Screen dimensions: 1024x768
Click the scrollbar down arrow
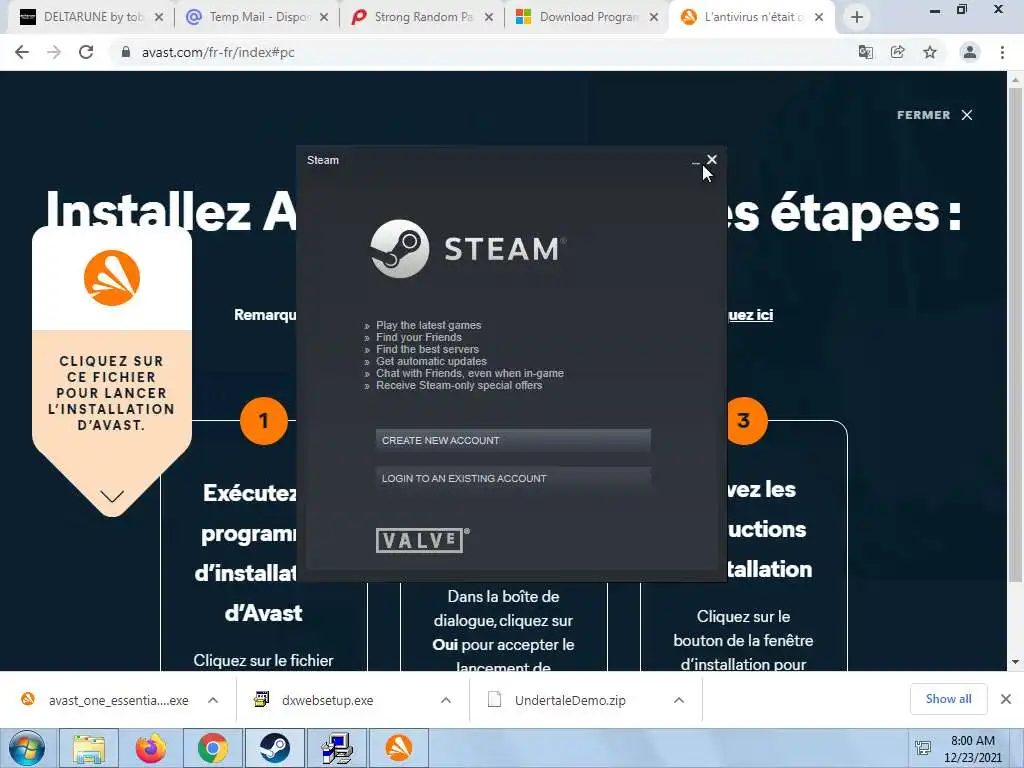[x=1015, y=662]
